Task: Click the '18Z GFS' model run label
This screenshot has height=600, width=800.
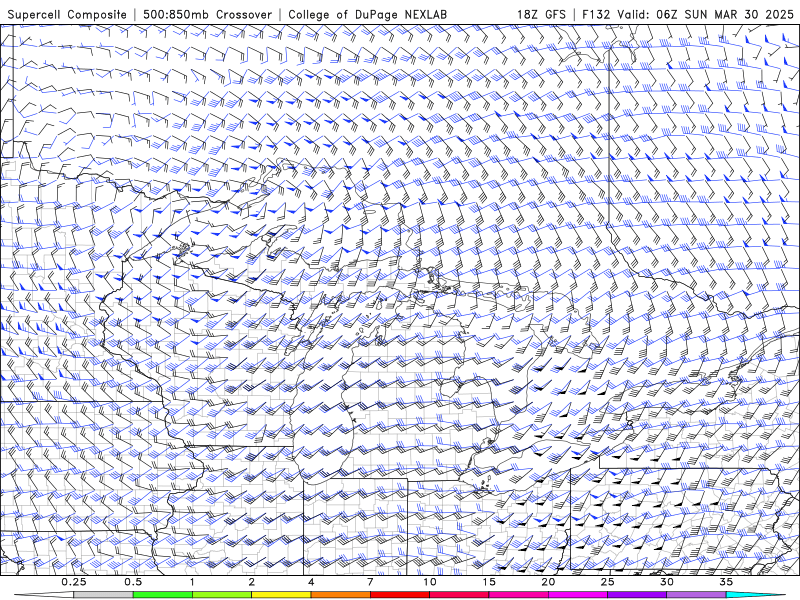Action: (x=541, y=15)
